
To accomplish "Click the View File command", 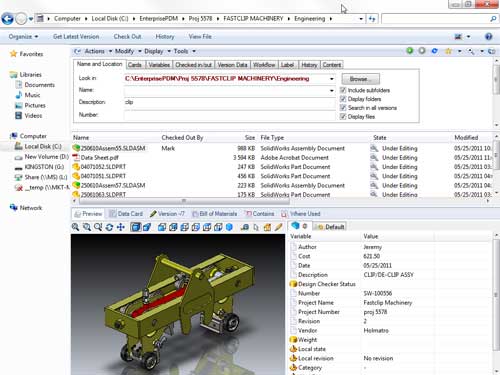I will click(x=200, y=36).
